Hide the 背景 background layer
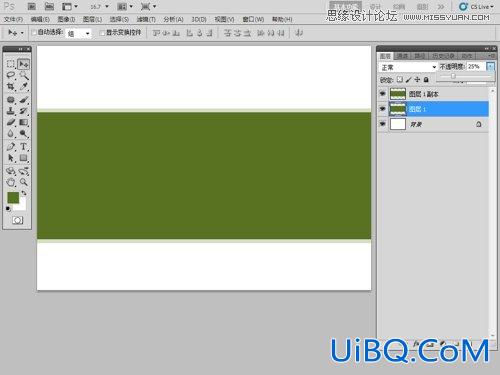This screenshot has width=500, height=375. click(x=383, y=124)
